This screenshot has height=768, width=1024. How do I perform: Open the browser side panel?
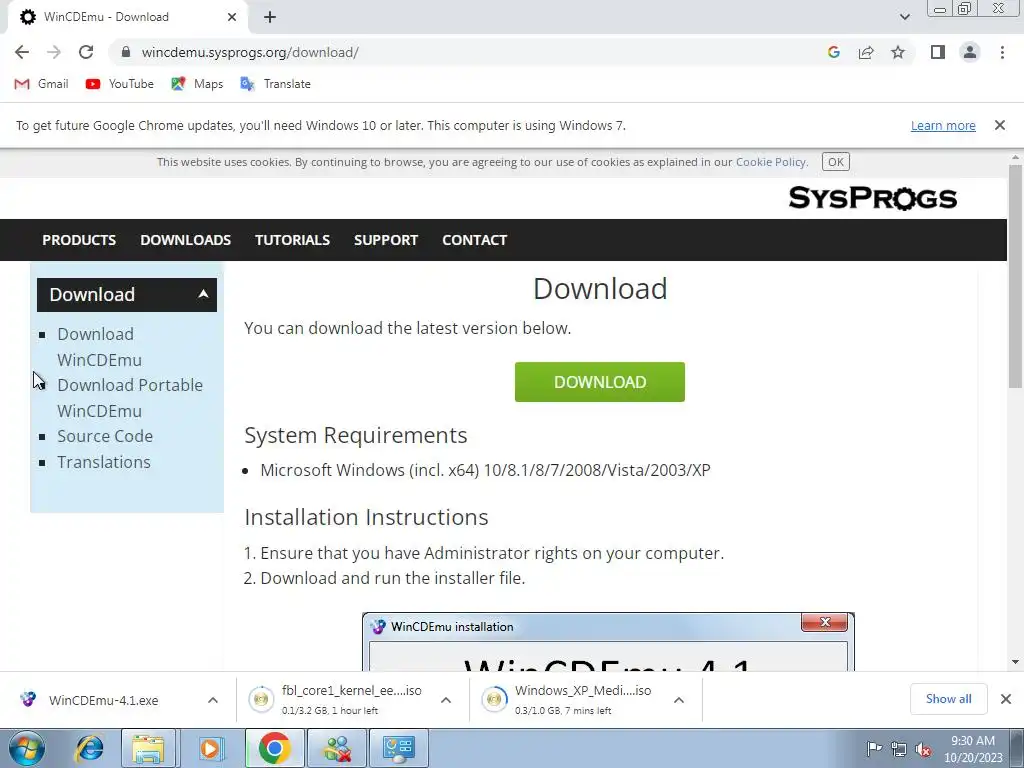pyautogui.click(x=938, y=52)
